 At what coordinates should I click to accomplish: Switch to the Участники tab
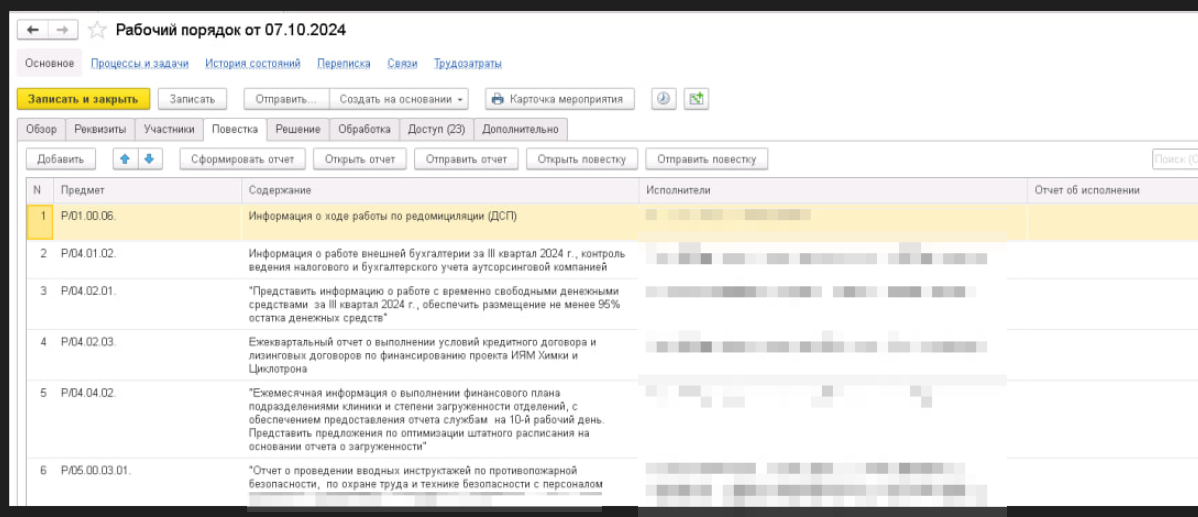(170, 130)
